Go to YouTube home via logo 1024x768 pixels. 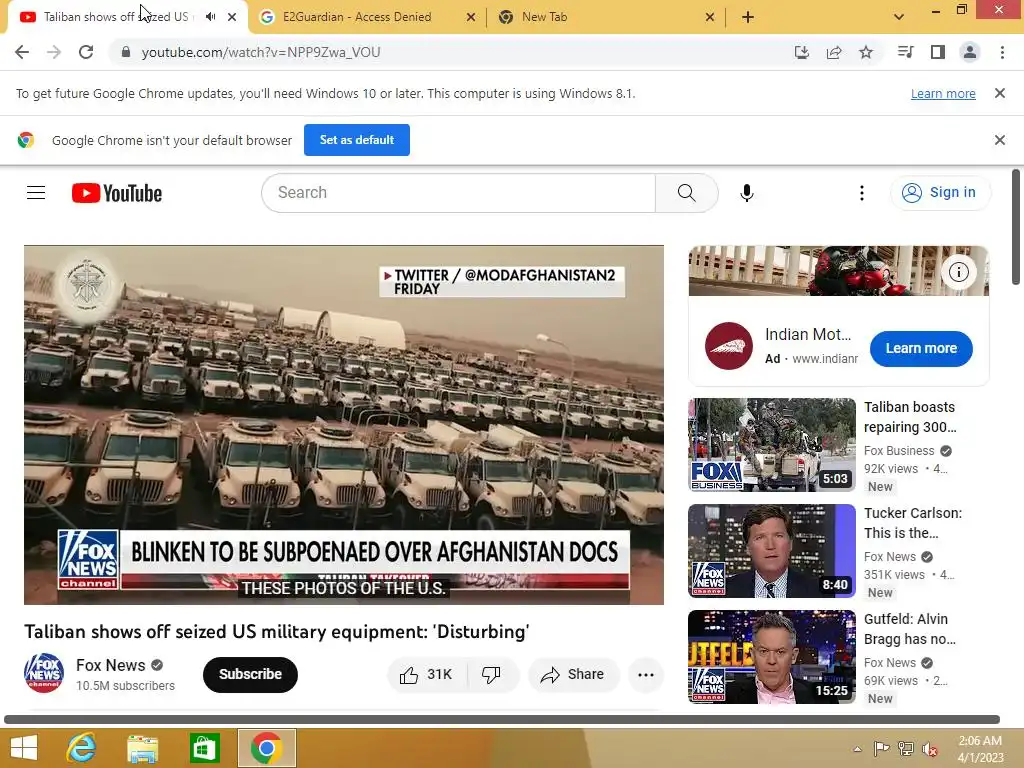click(x=117, y=193)
